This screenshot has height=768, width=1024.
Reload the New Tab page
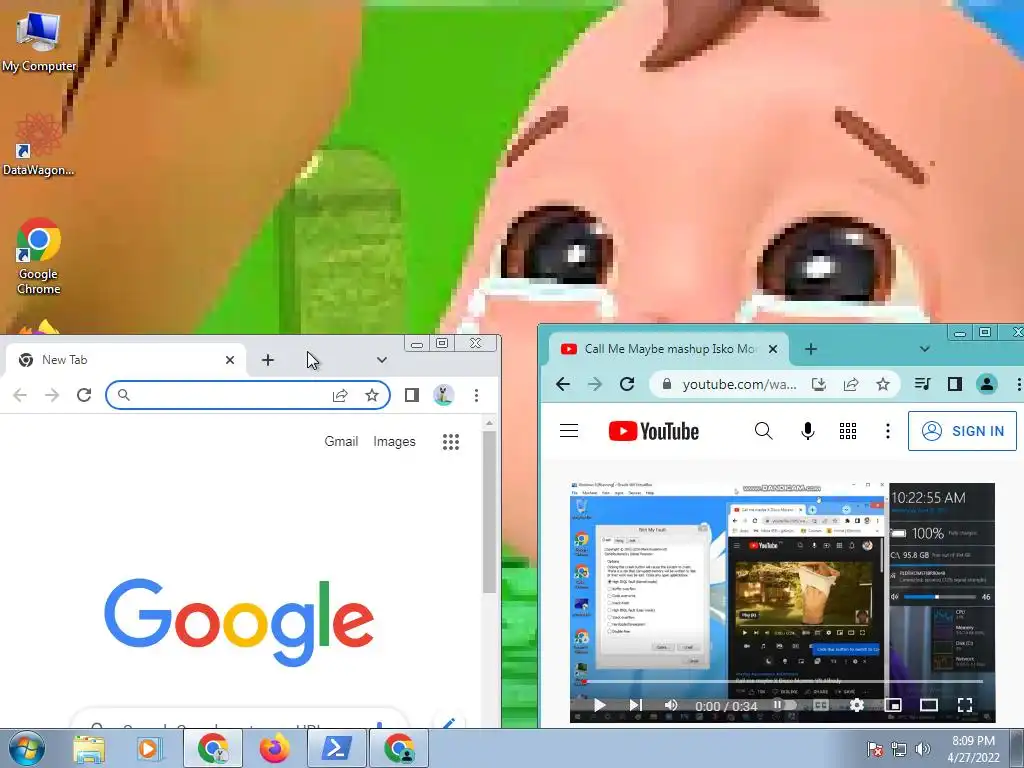tap(84, 395)
